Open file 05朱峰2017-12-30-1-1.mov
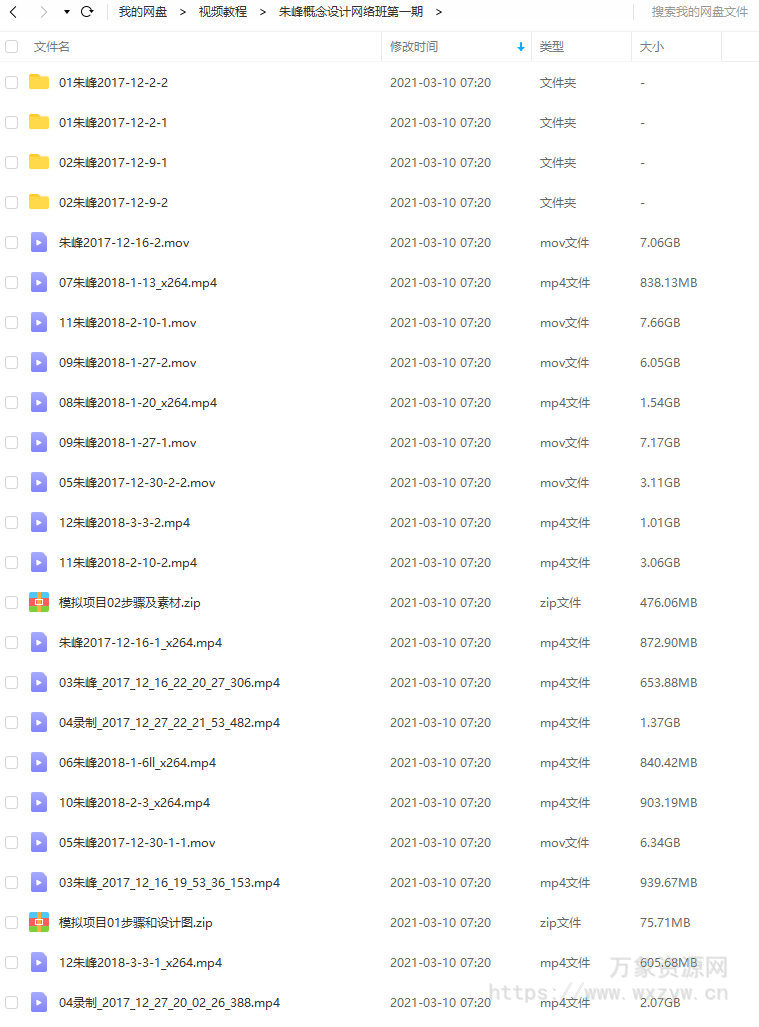The height and width of the screenshot is (1027, 759). (137, 842)
